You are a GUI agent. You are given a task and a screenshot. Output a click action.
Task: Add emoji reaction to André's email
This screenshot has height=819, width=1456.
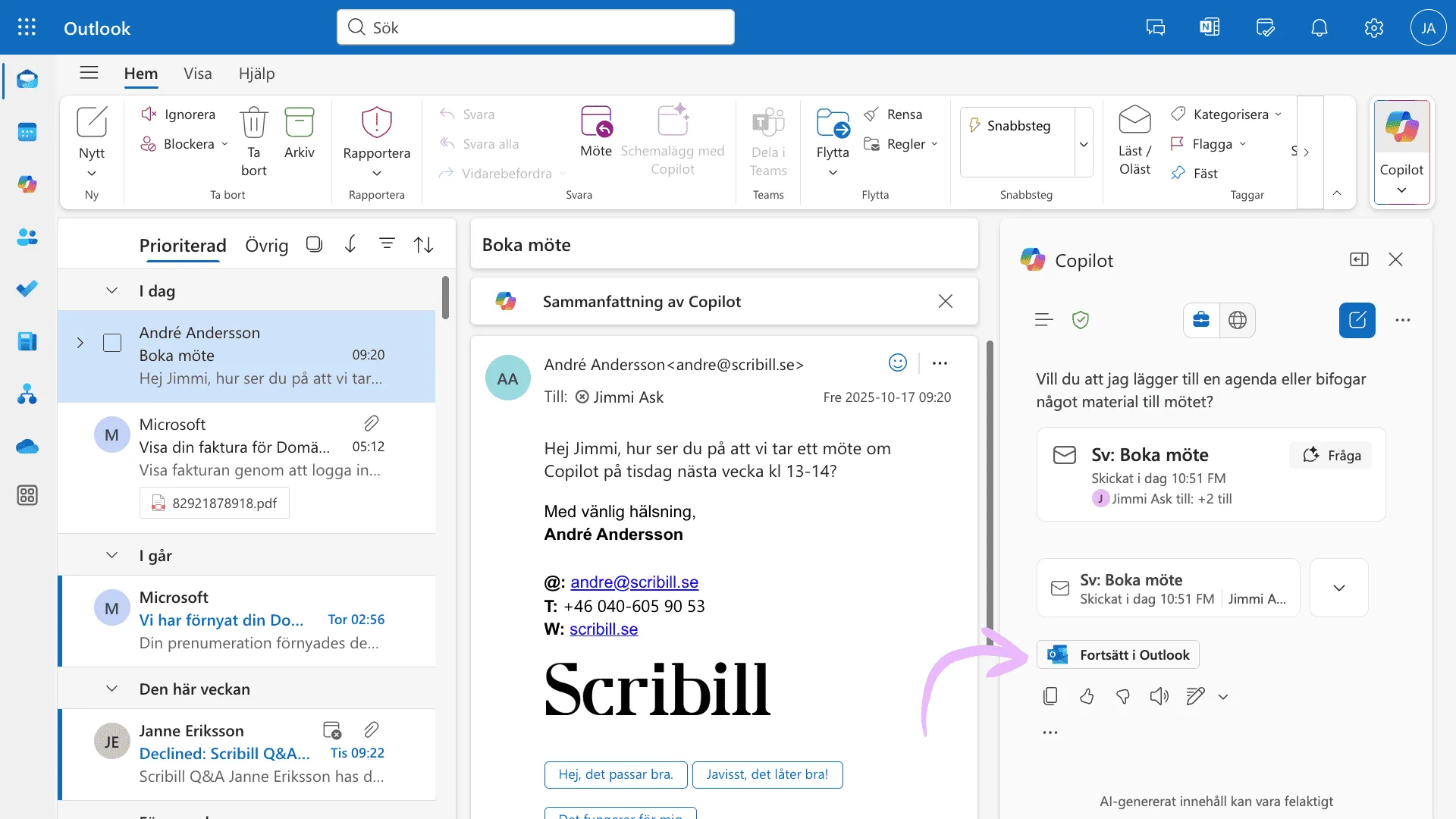coord(898,363)
